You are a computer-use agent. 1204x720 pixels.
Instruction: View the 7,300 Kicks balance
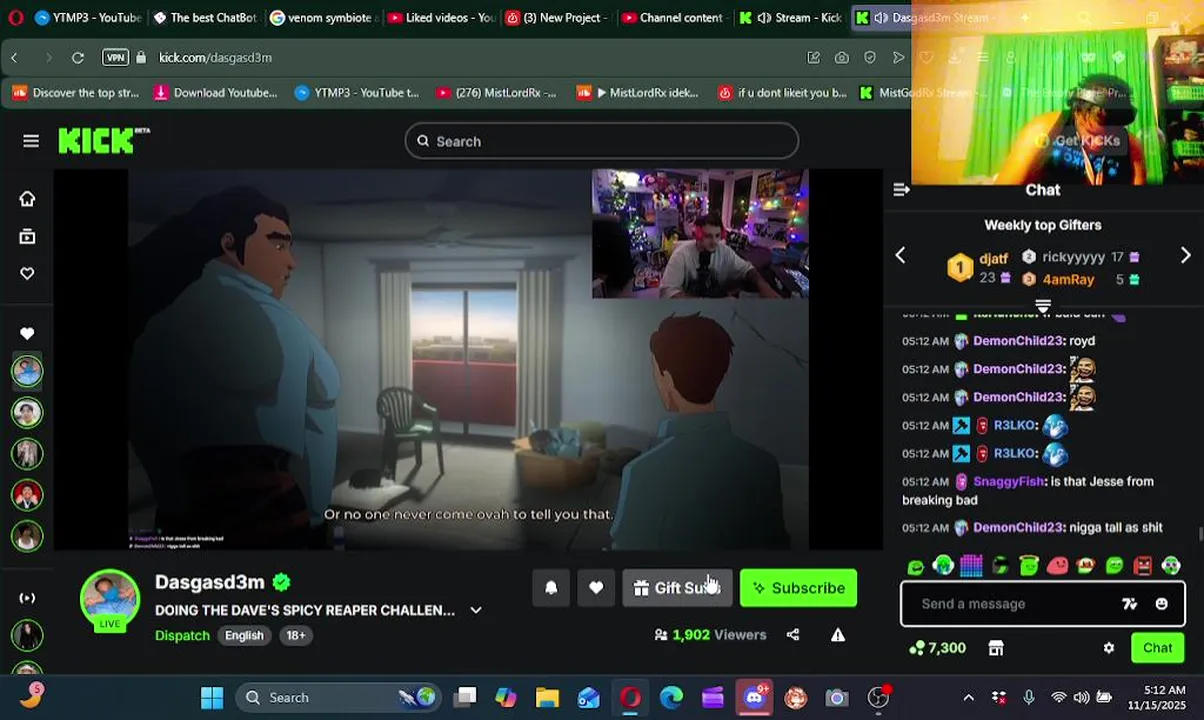pos(937,648)
